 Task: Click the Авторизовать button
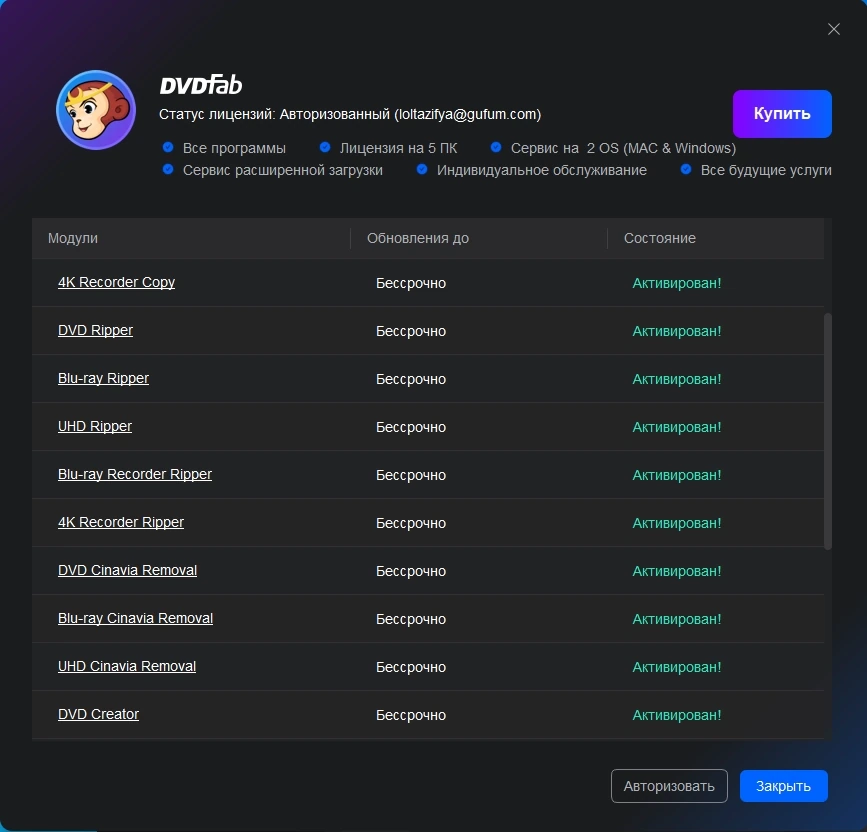coord(669,786)
